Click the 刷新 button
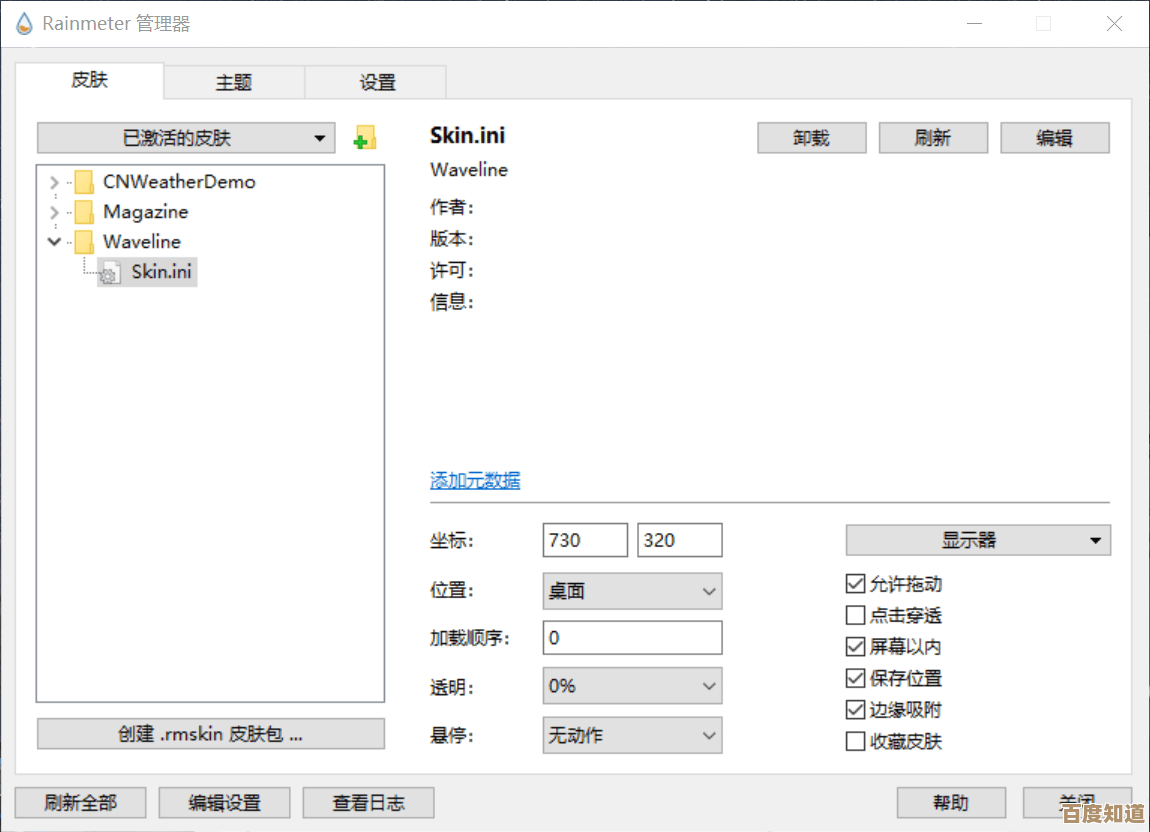Viewport: 1150px width, 832px height. [x=932, y=138]
